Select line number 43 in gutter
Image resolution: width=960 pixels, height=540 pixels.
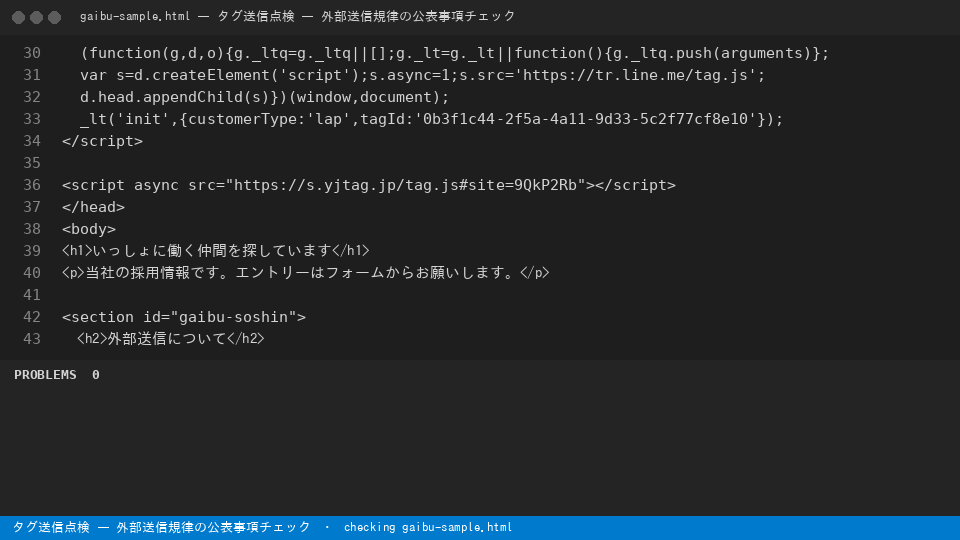(32, 339)
